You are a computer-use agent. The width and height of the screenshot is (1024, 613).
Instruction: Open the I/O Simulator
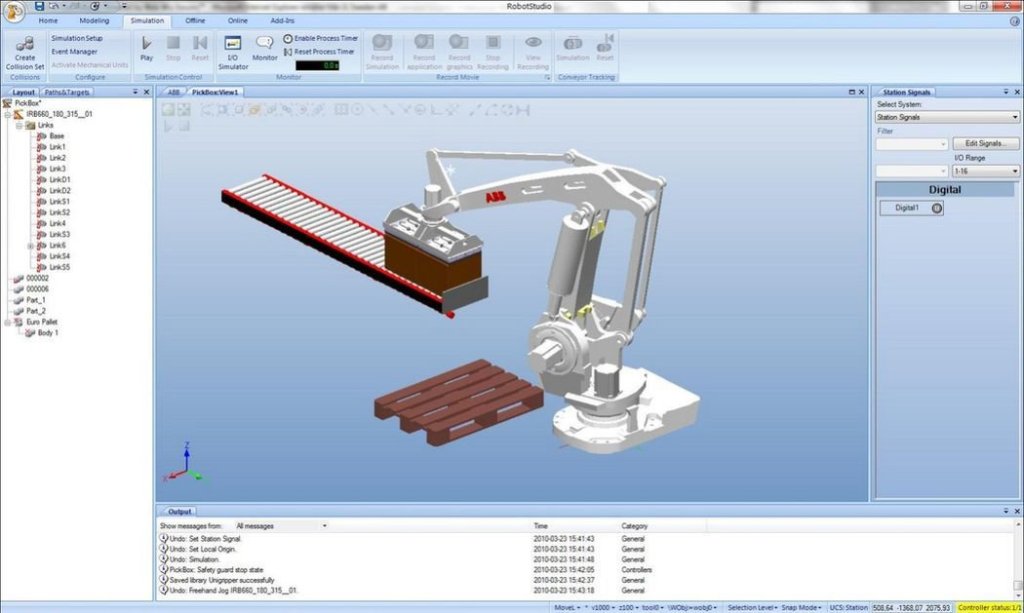coord(232,44)
